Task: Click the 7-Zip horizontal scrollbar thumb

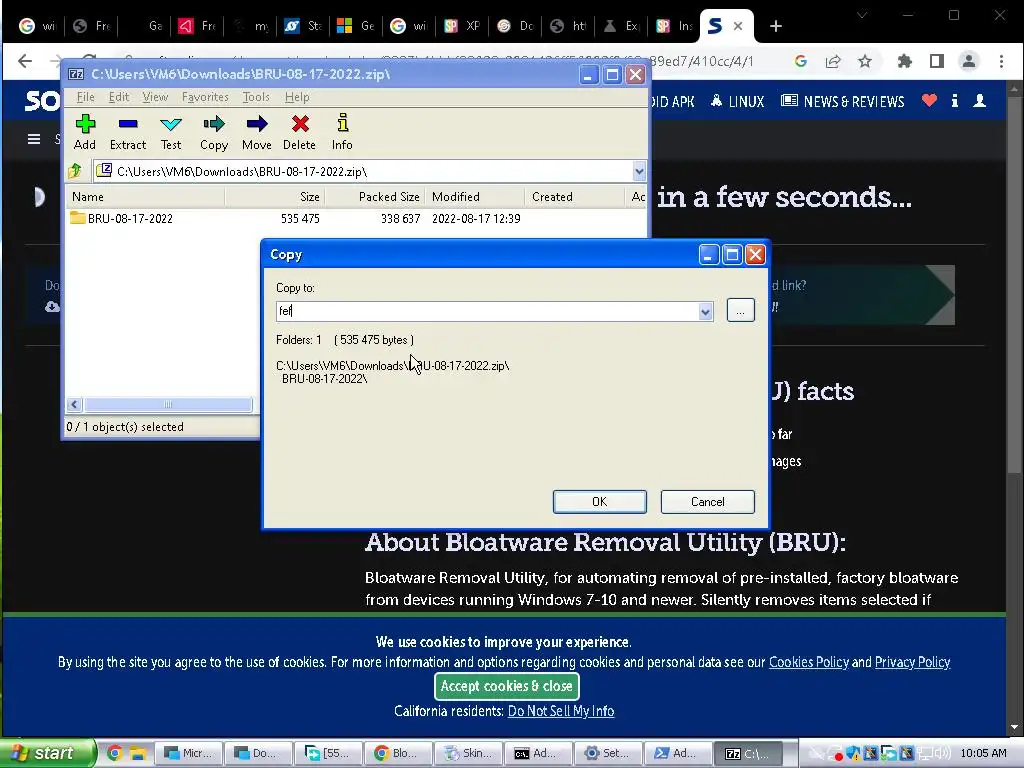Action: [168, 405]
